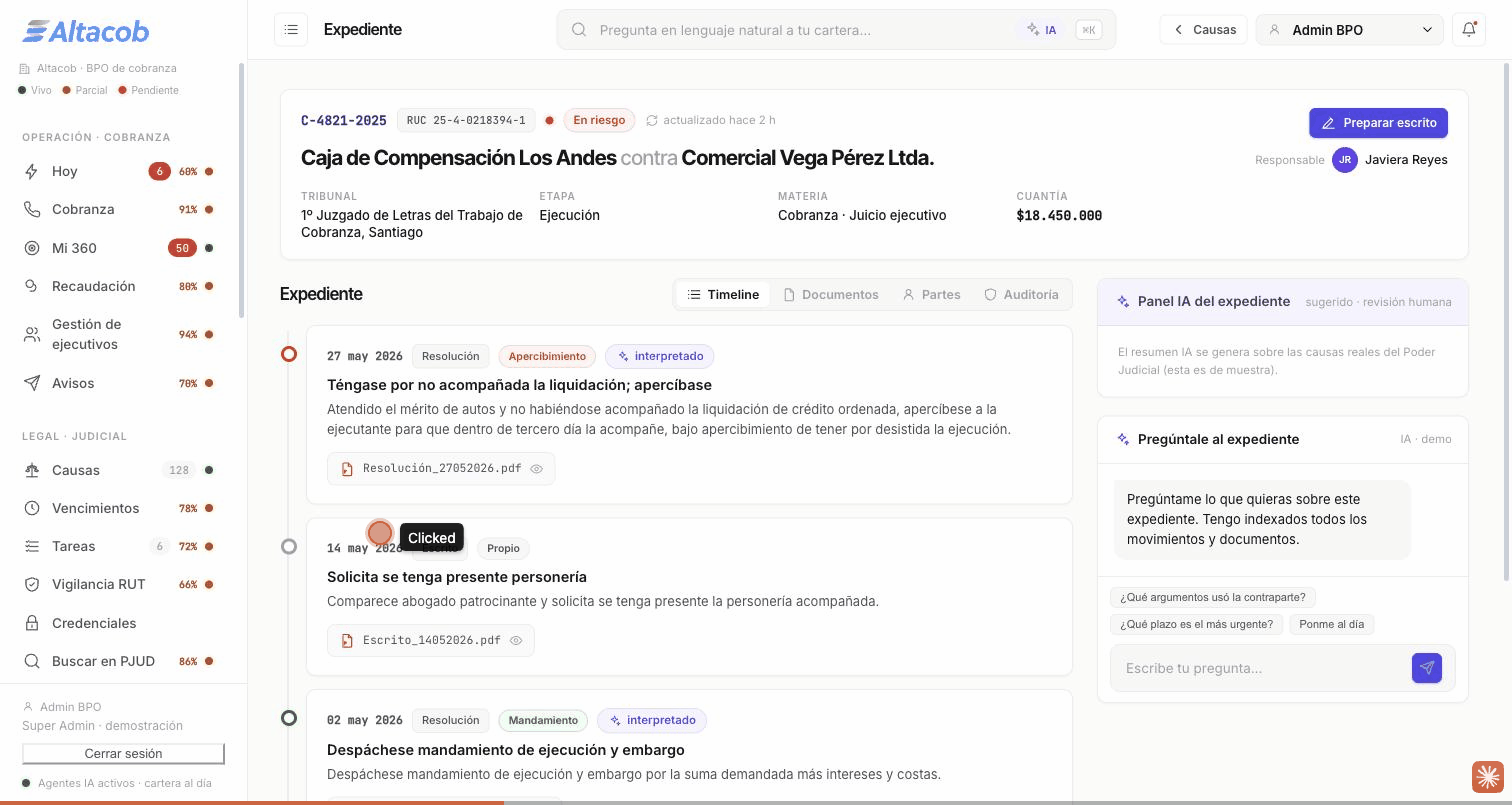Open Recaudación coin icon

click(x=32, y=286)
